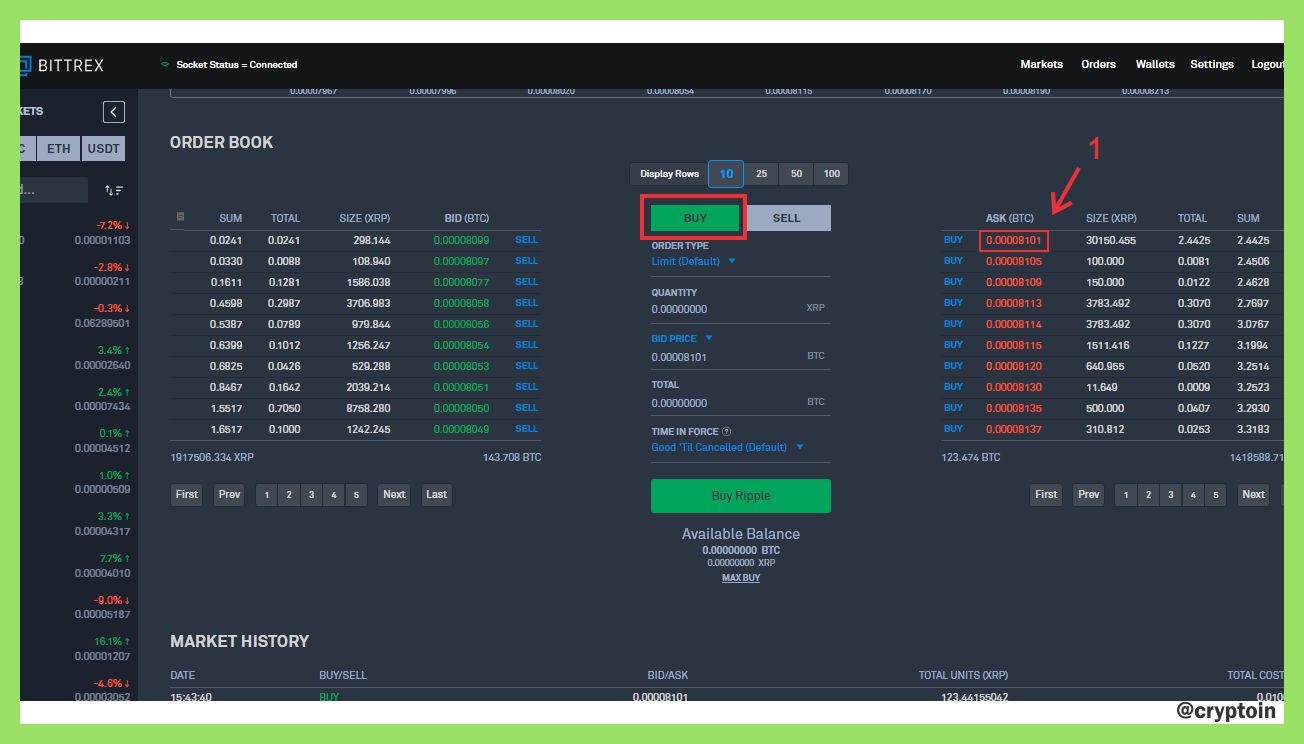This screenshot has height=744, width=1304.
Task: Select ask price 0.00008120
Action: point(1013,366)
